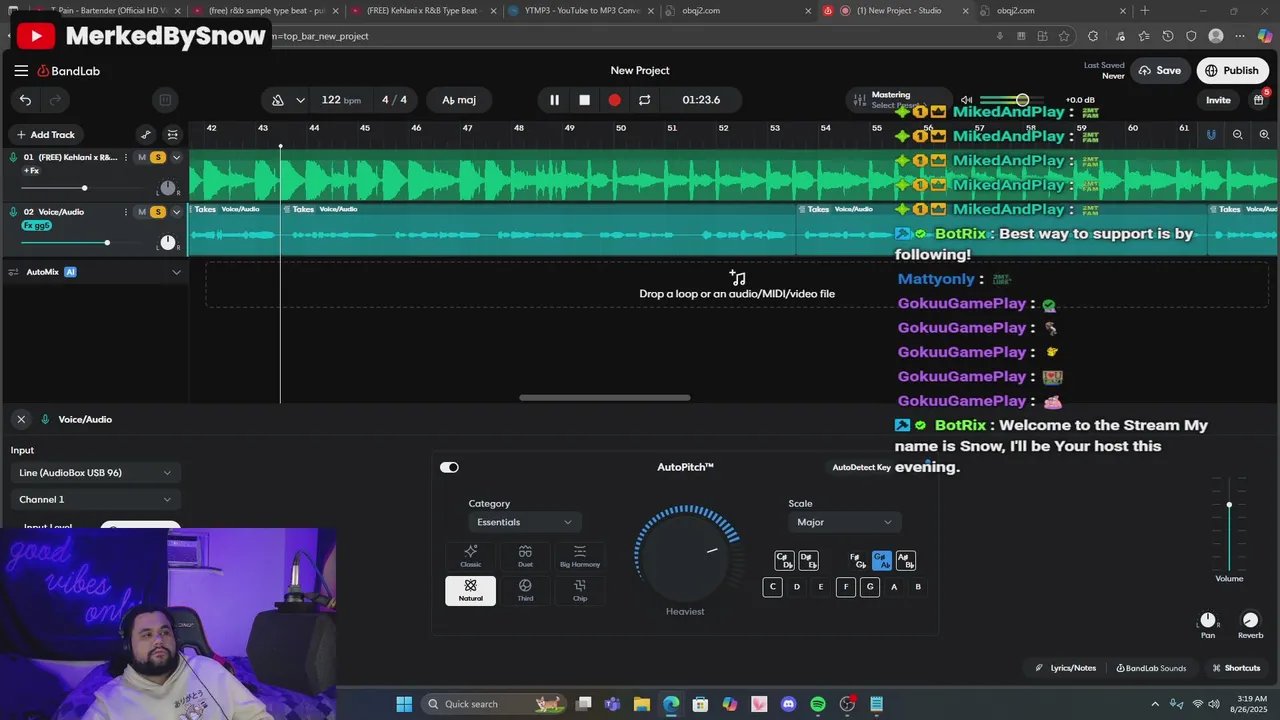Open the Line (AudioBox USB 96) input dropdown
Screen dimensions: 1280x720
(95, 473)
